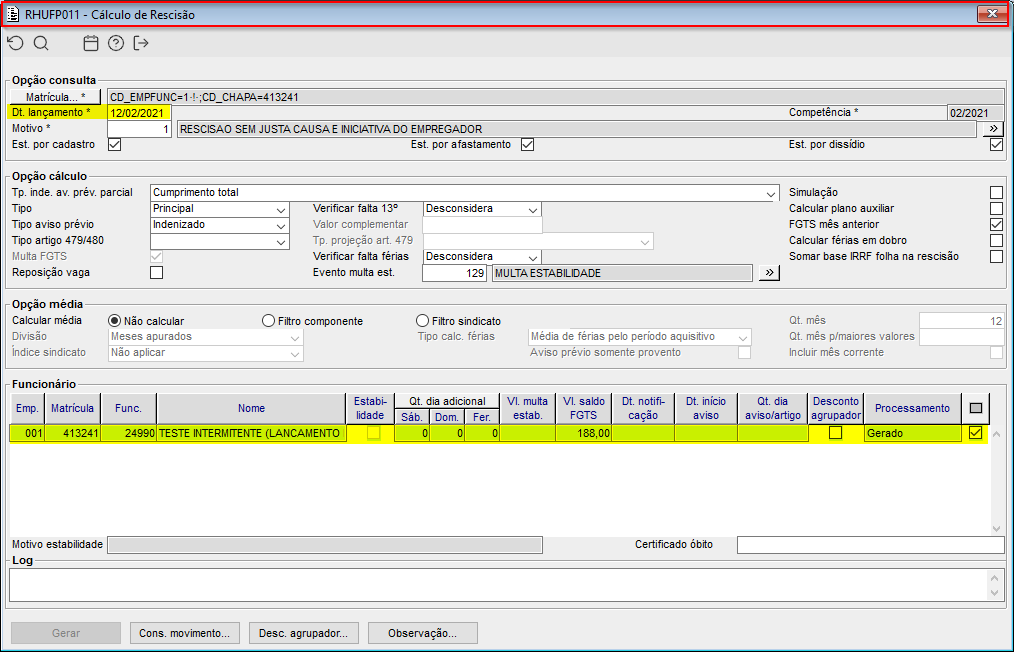Click the Vl. saldo FGTS column header
This screenshot has width=1014, height=652.
tap(584, 408)
